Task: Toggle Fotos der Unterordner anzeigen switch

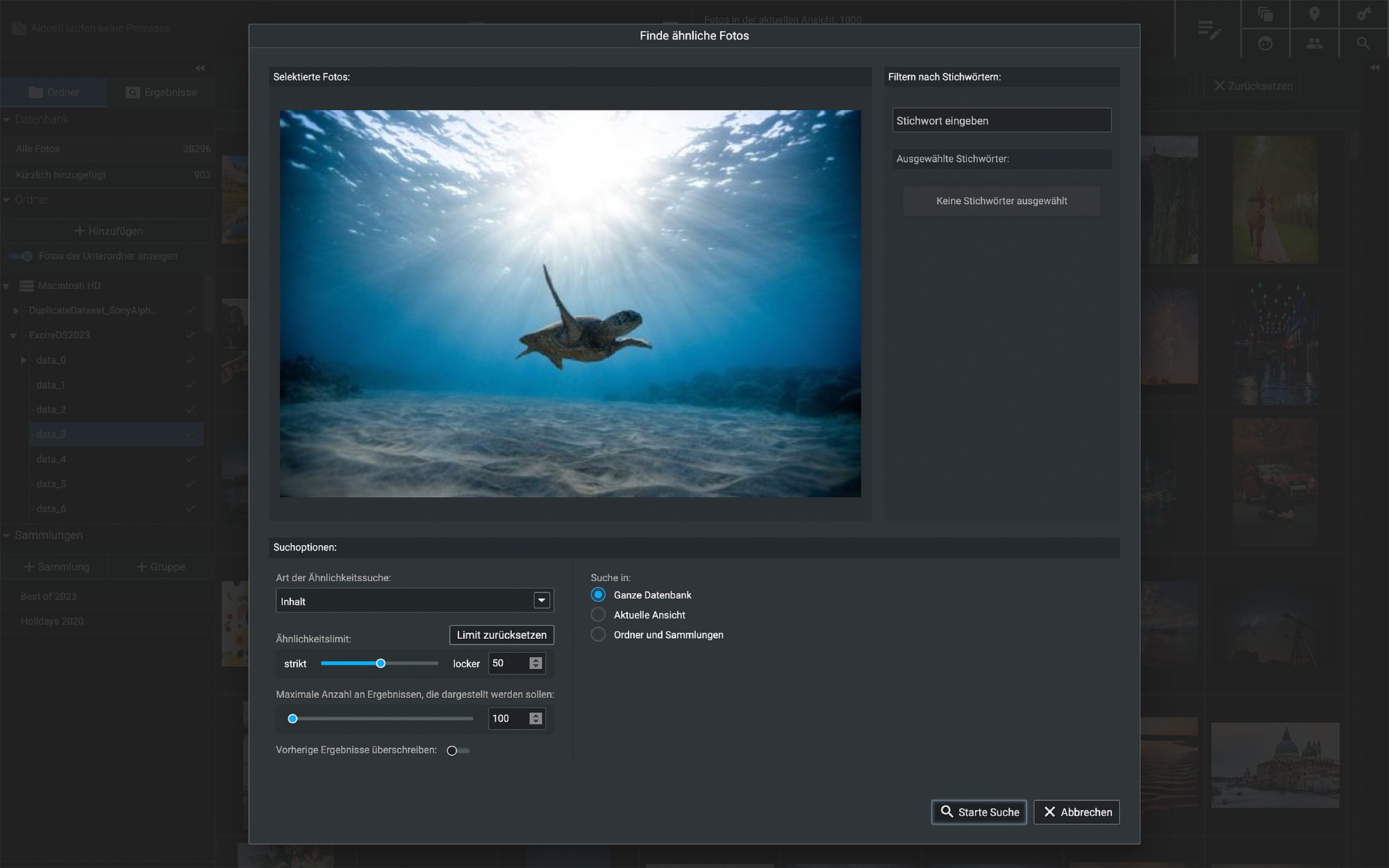Action: pos(20,256)
